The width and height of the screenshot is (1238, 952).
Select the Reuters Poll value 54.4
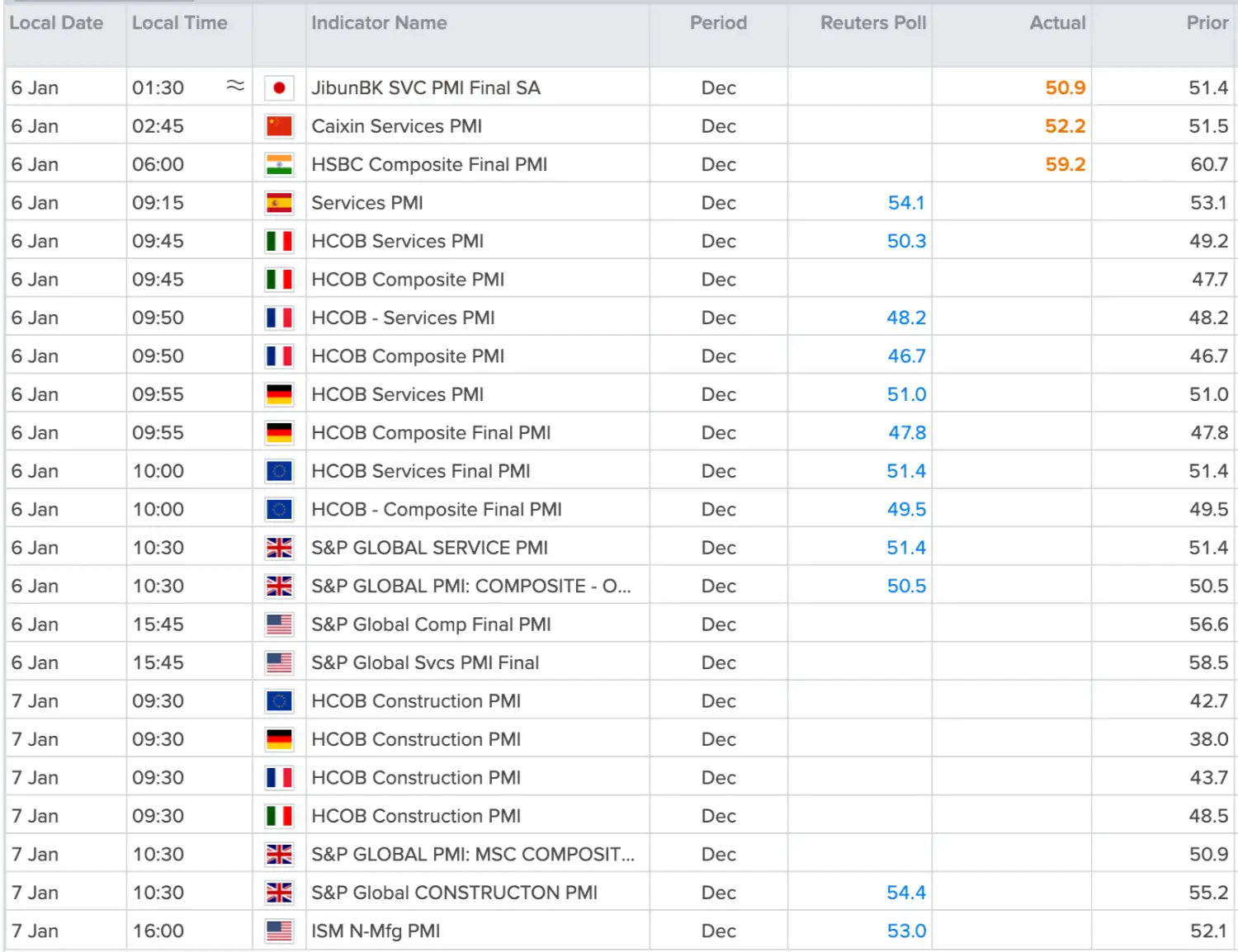click(x=906, y=893)
